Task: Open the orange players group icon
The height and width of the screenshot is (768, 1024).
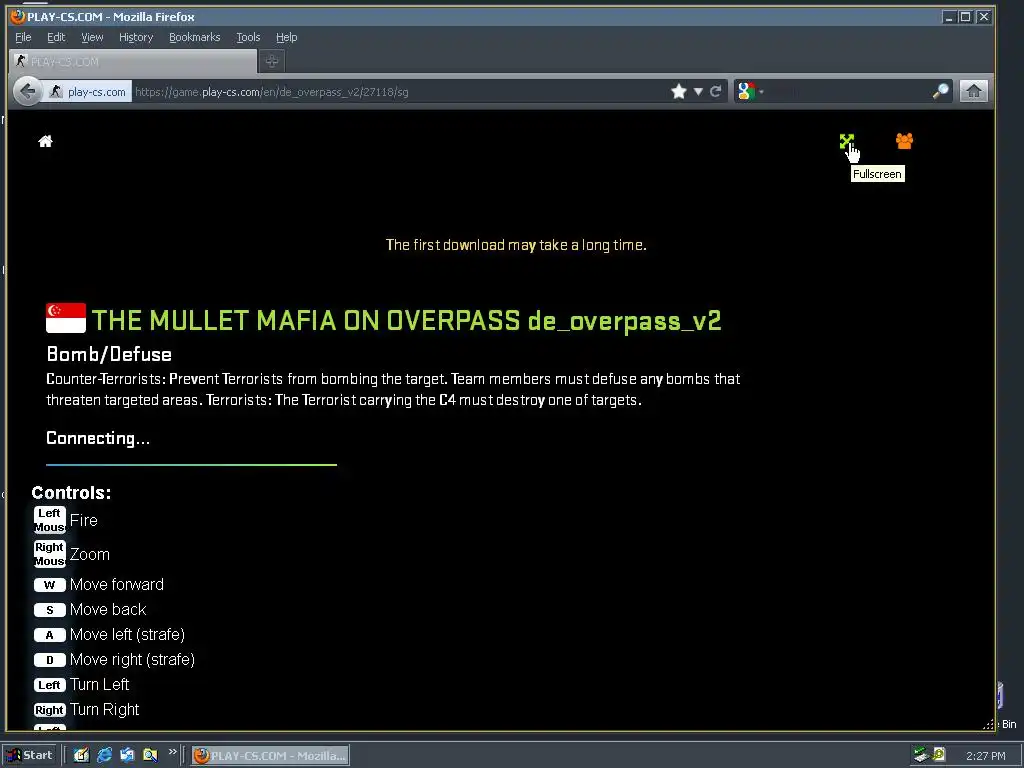Action: click(x=904, y=141)
